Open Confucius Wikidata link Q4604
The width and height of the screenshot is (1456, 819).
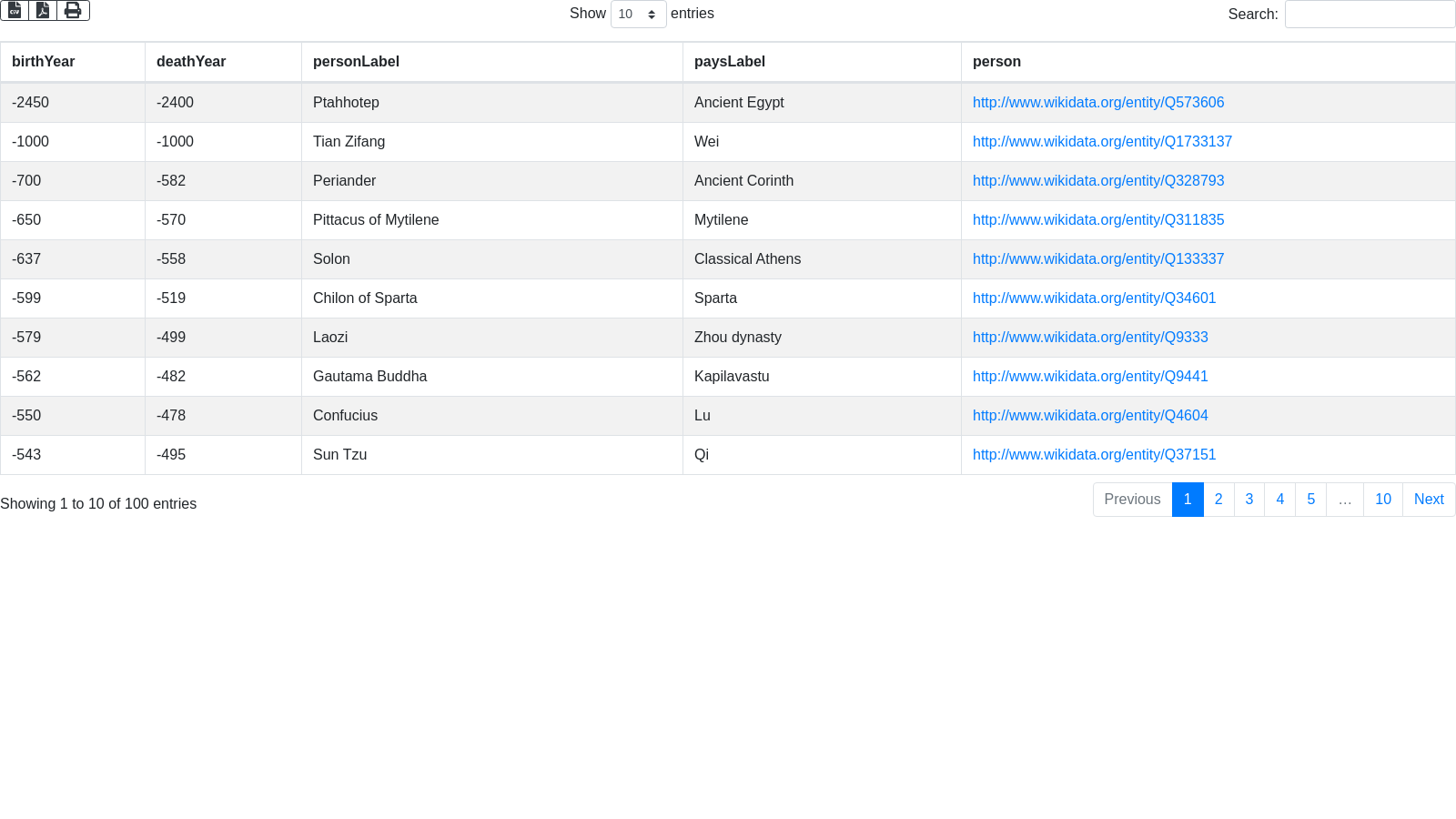point(1090,416)
